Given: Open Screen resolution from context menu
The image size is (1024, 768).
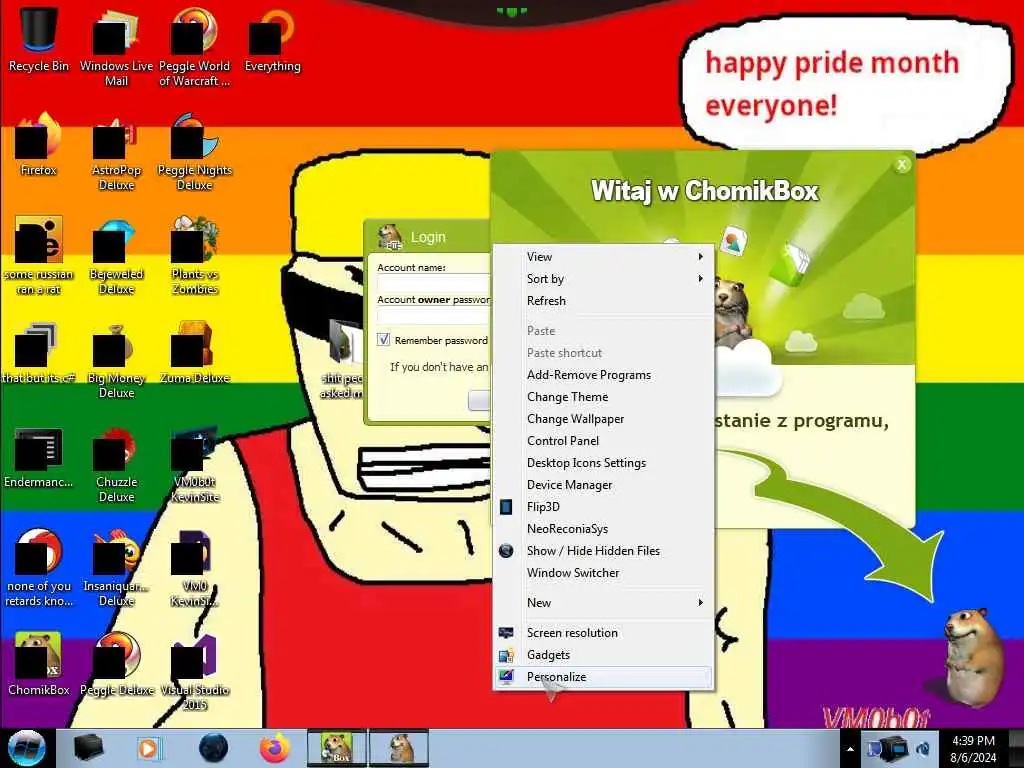Looking at the screenshot, I should 603,633.
